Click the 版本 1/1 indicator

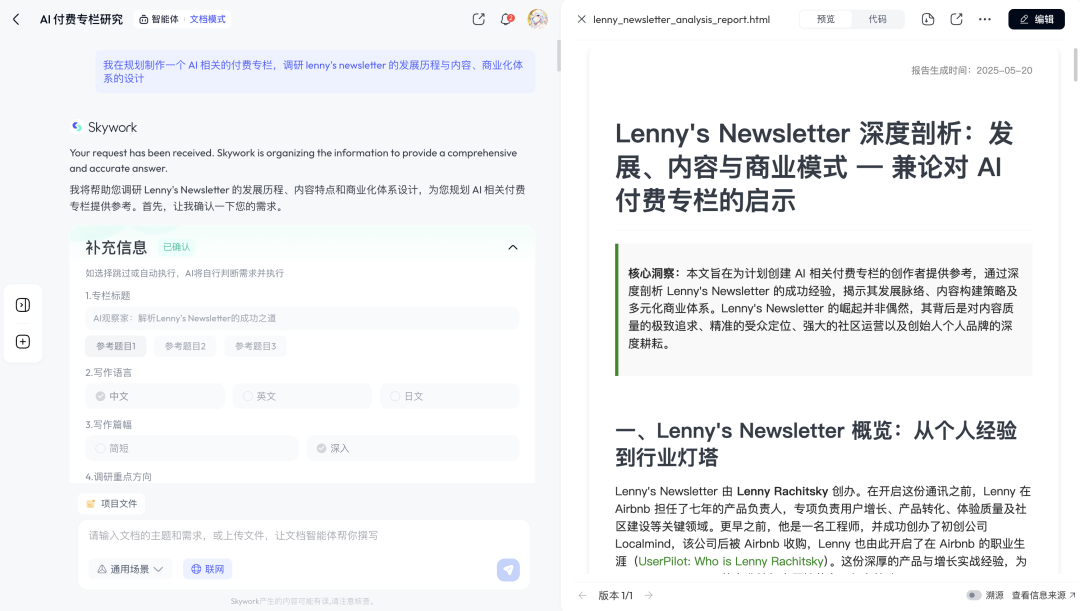615,595
